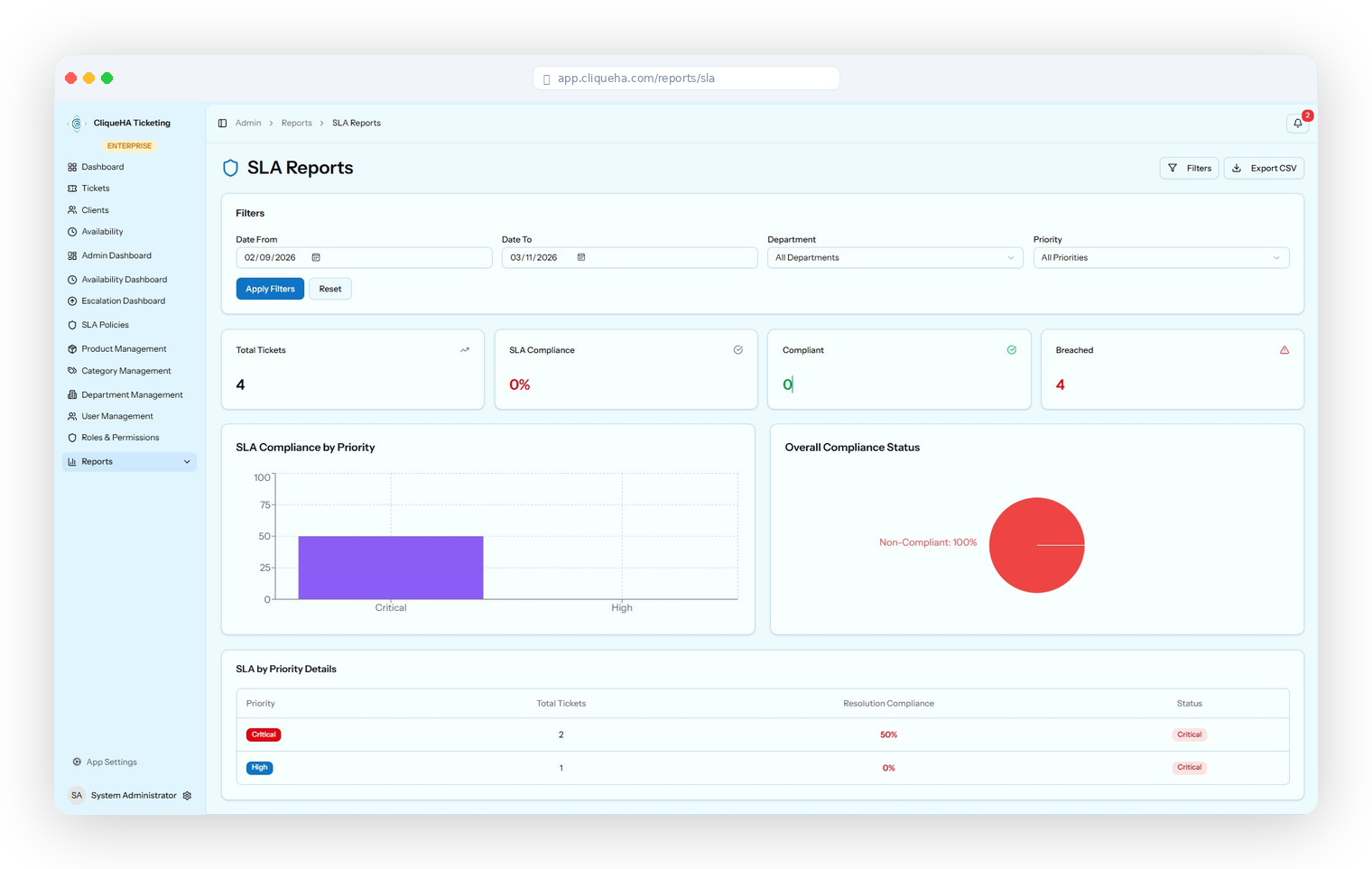Toggle the Filters button in header
Screen dimensions: 1372x869
point(1189,169)
